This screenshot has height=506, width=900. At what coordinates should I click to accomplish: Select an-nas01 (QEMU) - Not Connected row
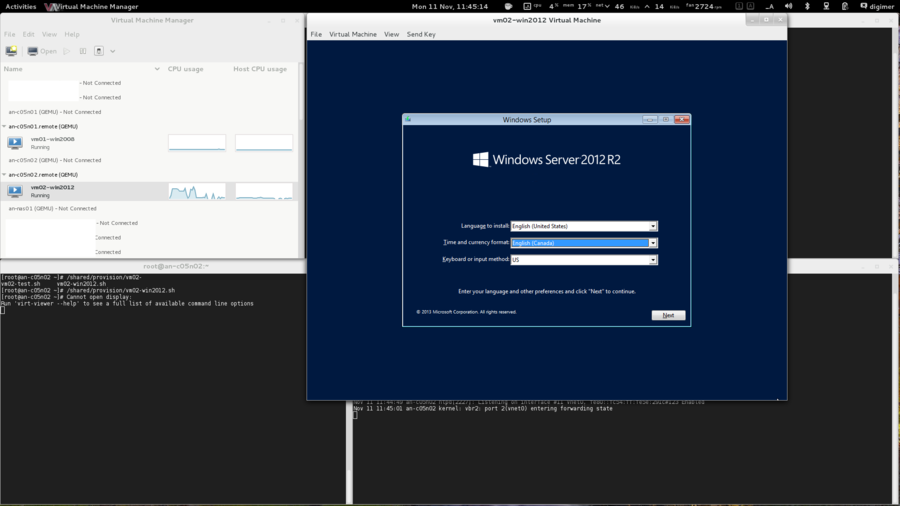[x=52, y=208]
